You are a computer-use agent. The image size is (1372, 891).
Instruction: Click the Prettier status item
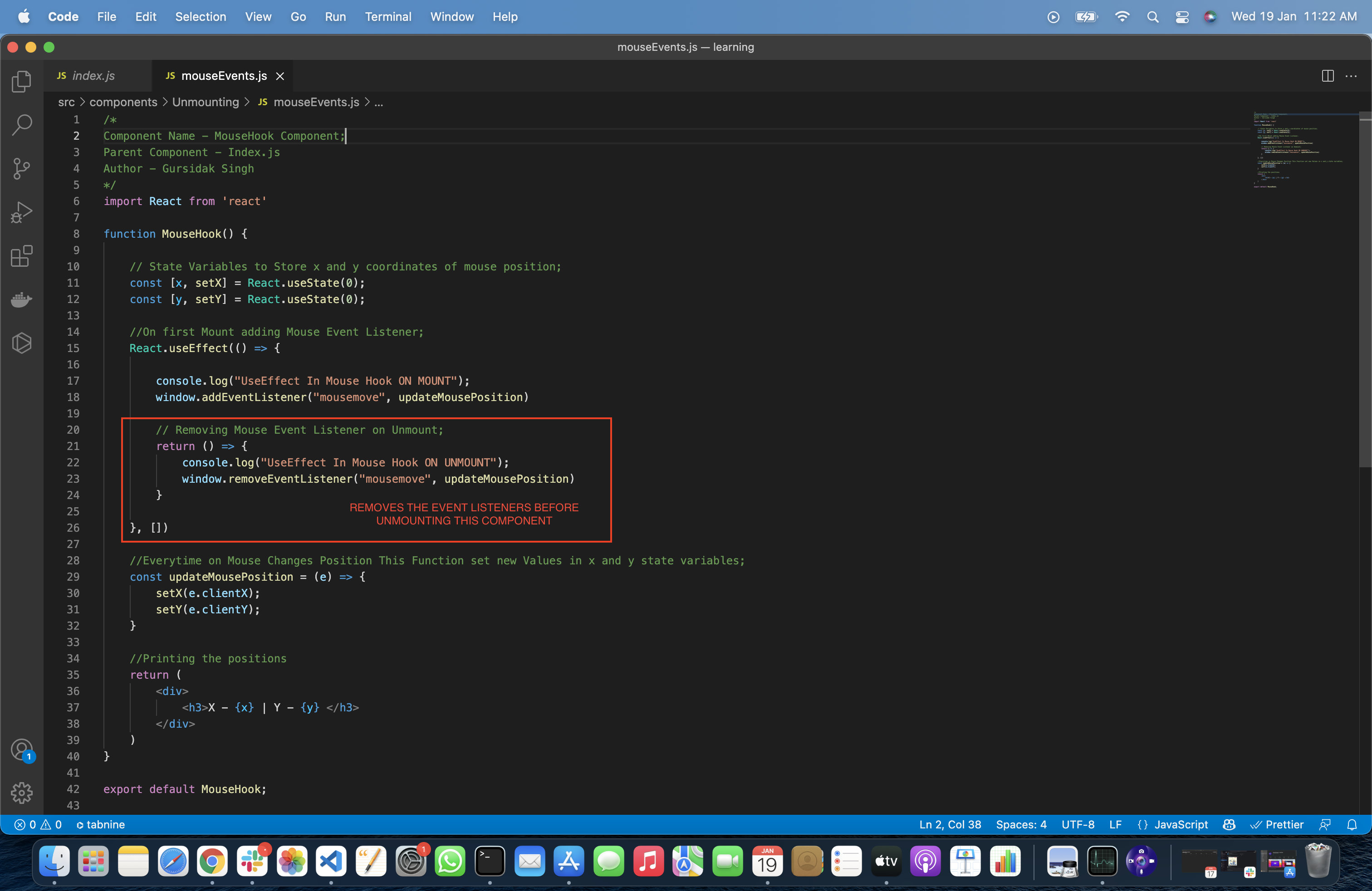tap(1276, 825)
